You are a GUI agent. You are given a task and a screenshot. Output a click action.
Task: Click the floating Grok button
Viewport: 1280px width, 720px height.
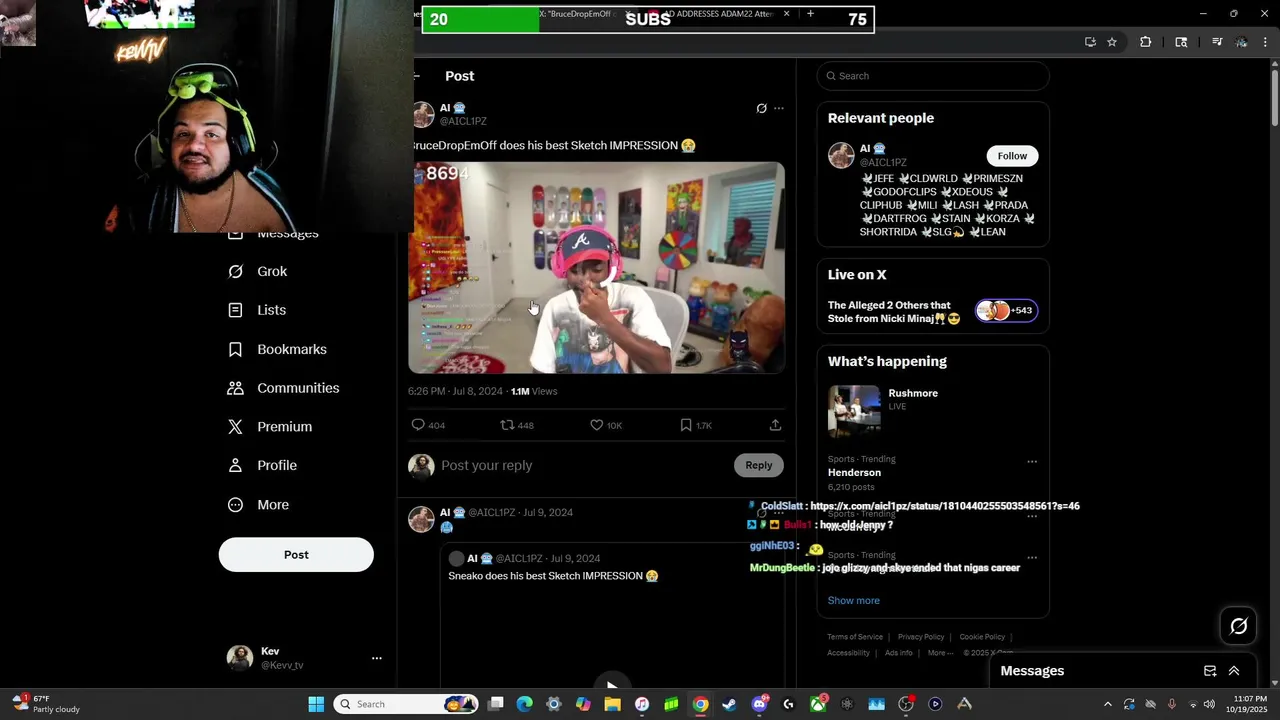pyautogui.click(x=1239, y=626)
